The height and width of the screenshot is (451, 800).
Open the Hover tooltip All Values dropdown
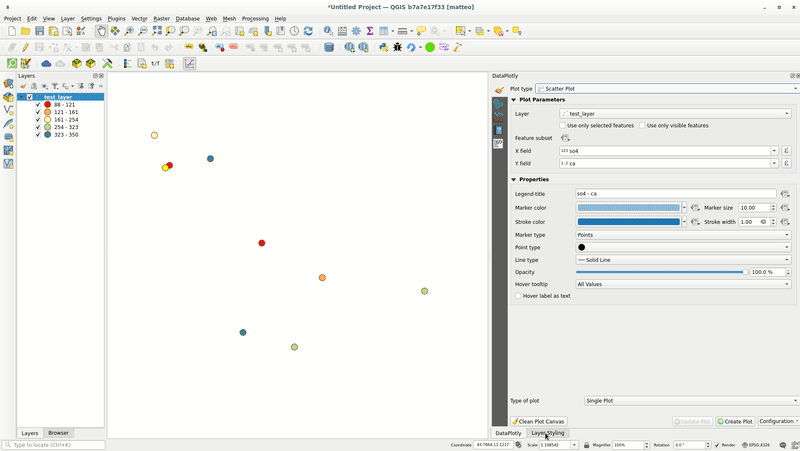click(x=683, y=284)
